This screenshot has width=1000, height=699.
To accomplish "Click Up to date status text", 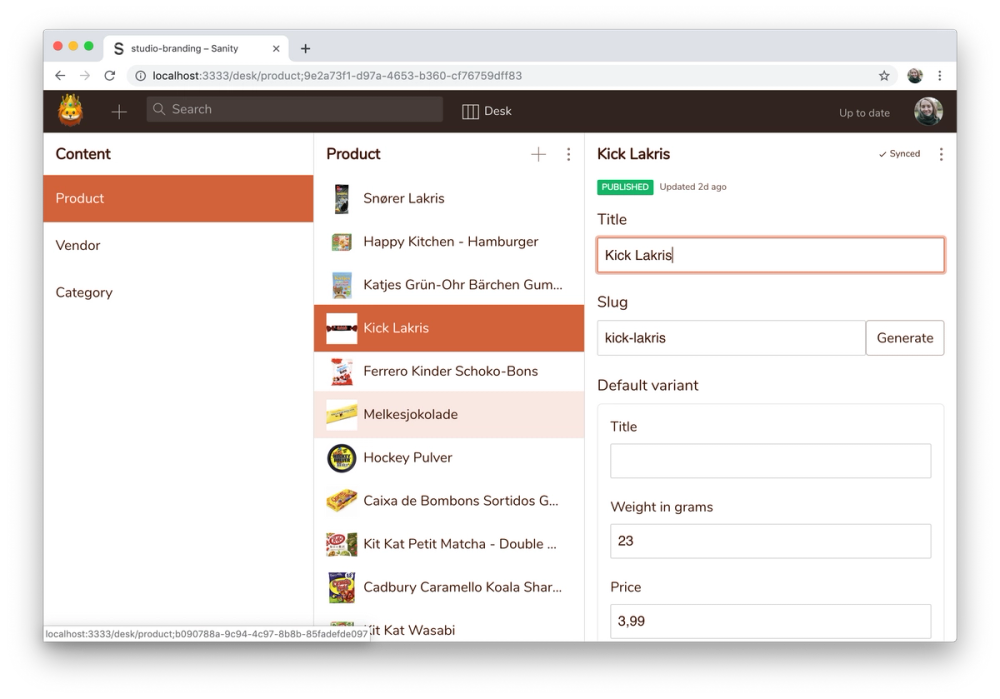I will pyautogui.click(x=864, y=113).
